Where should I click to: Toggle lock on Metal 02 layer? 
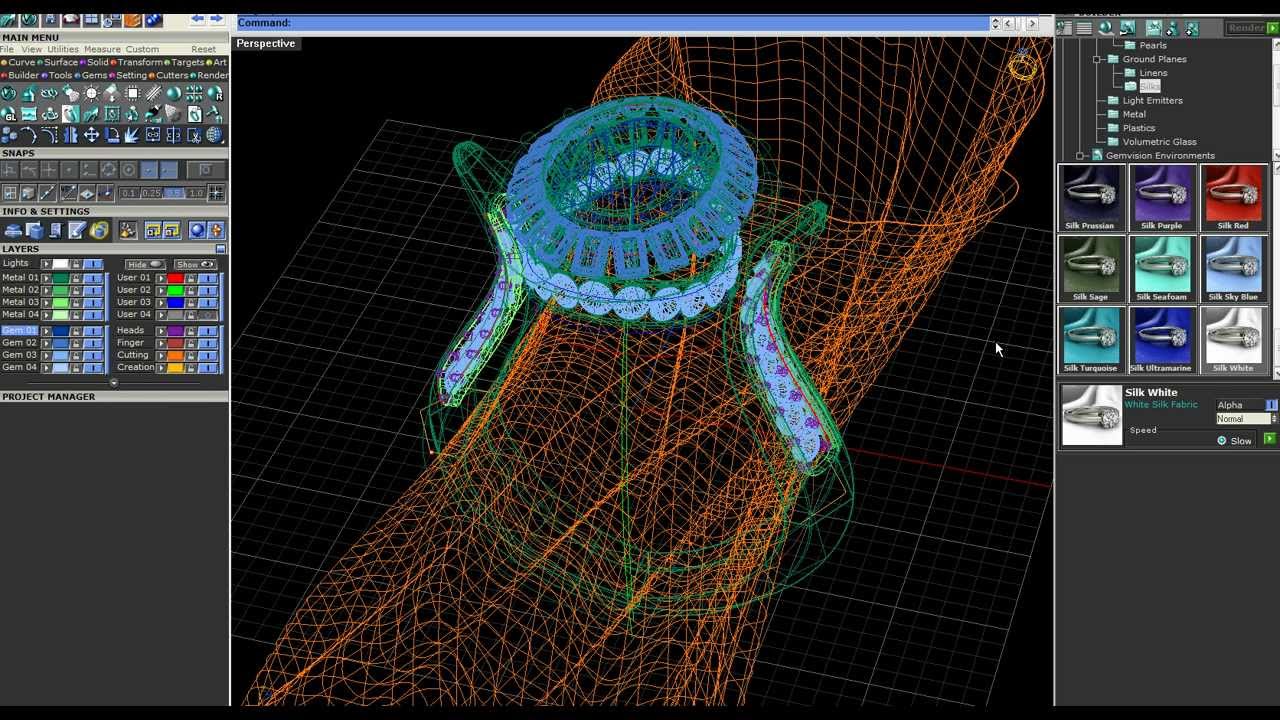[x=75, y=290]
